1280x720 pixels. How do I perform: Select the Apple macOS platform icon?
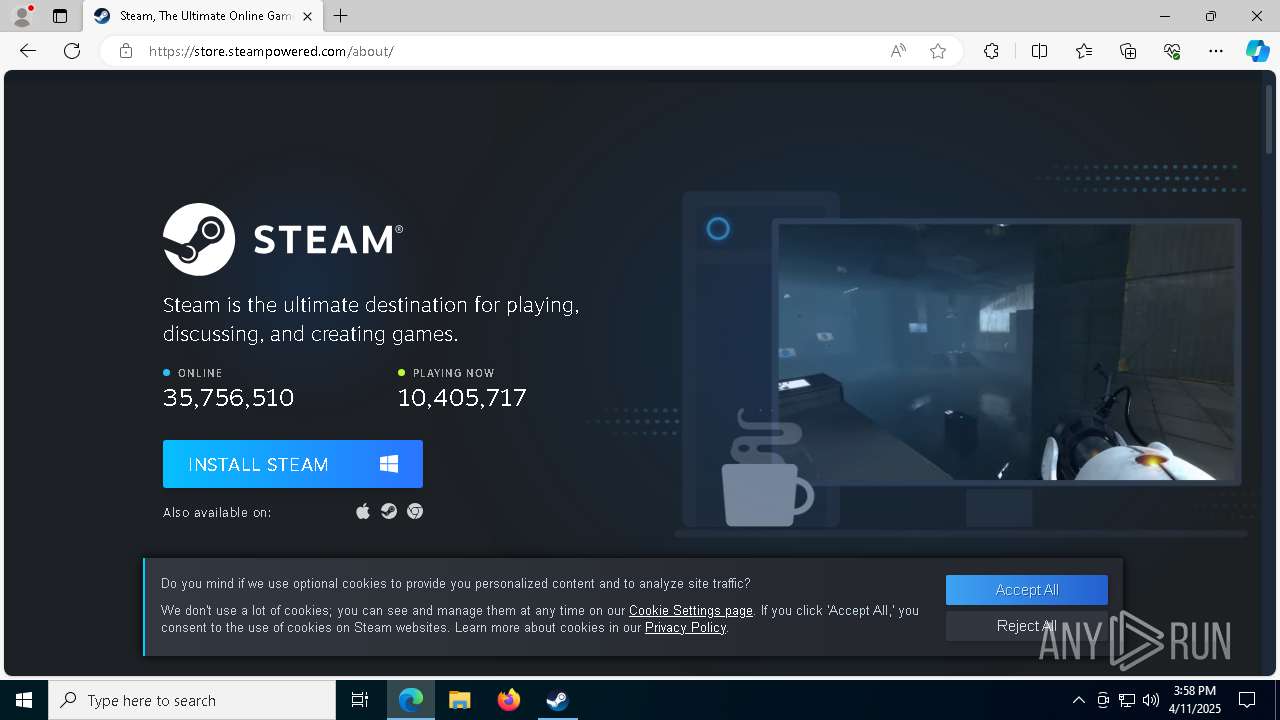point(363,511)
